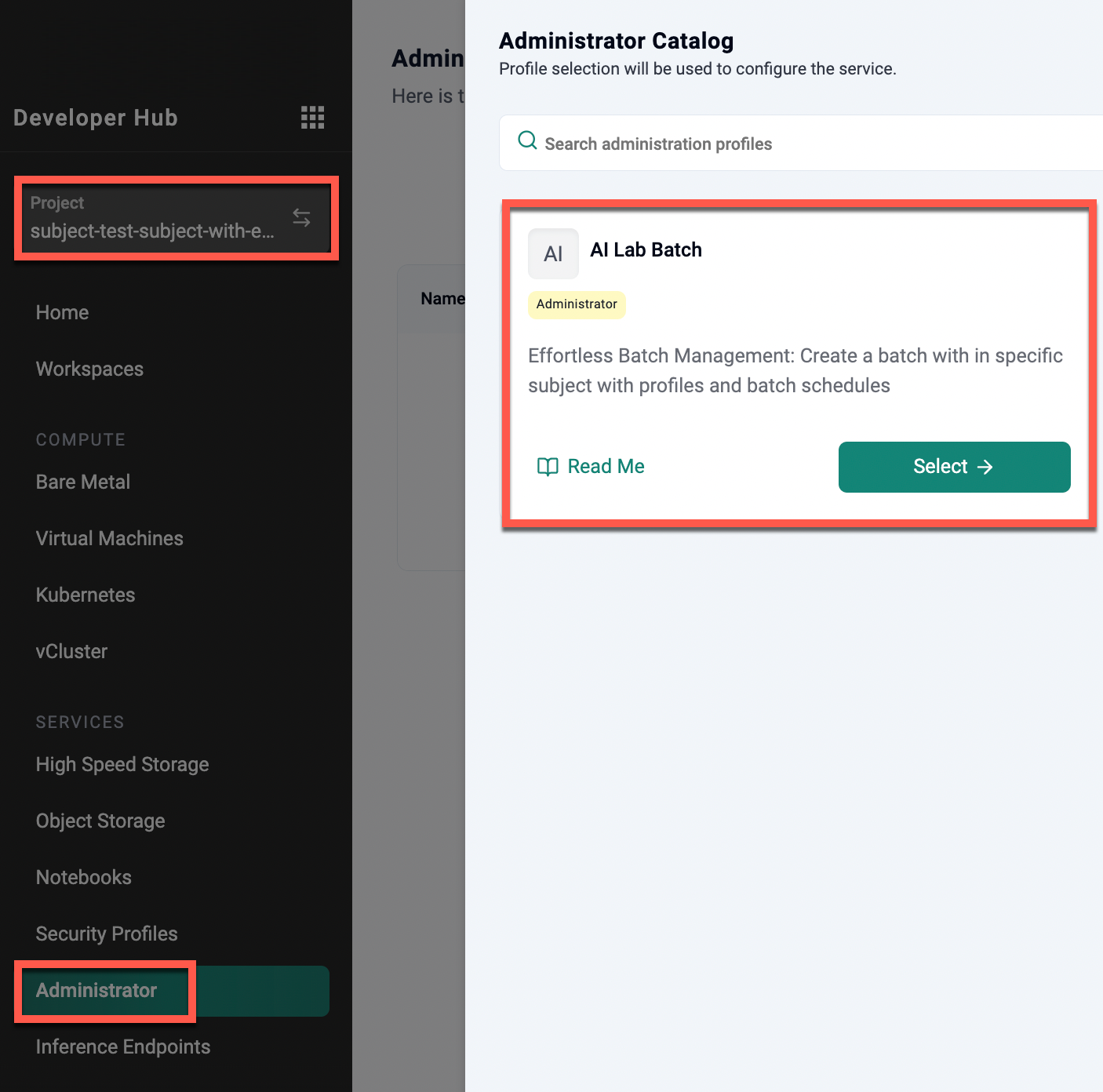Open Object Storage service

tap(100, 821)
